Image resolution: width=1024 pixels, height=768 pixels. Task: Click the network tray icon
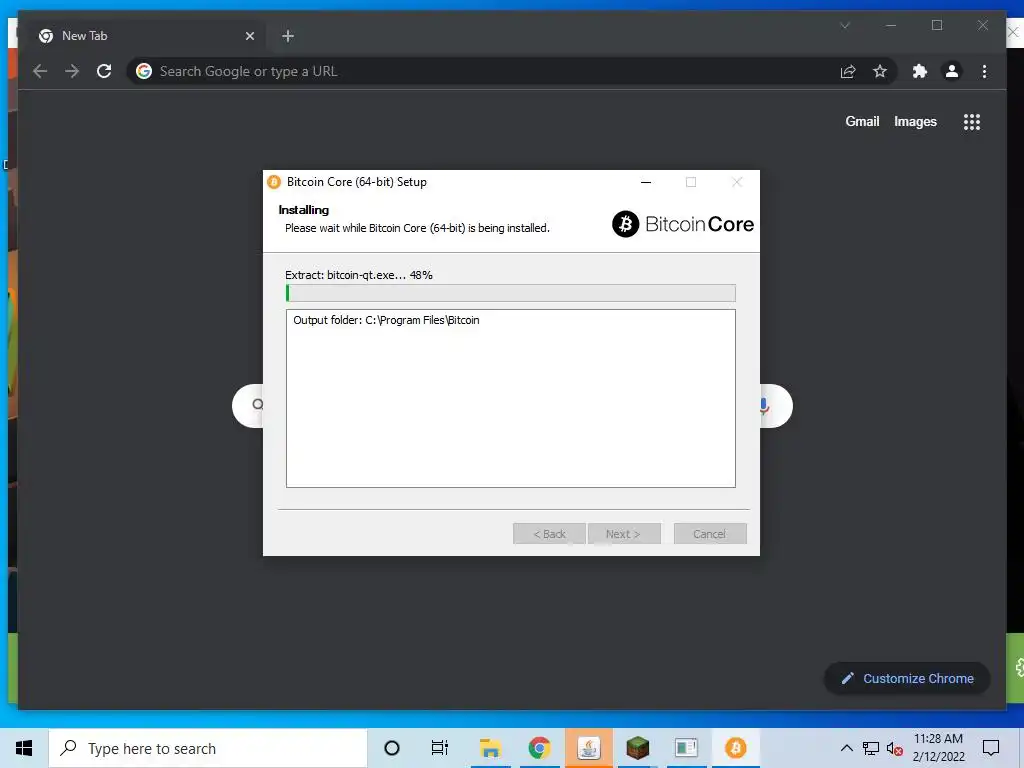pyautogui.click(x=871, y=748)
